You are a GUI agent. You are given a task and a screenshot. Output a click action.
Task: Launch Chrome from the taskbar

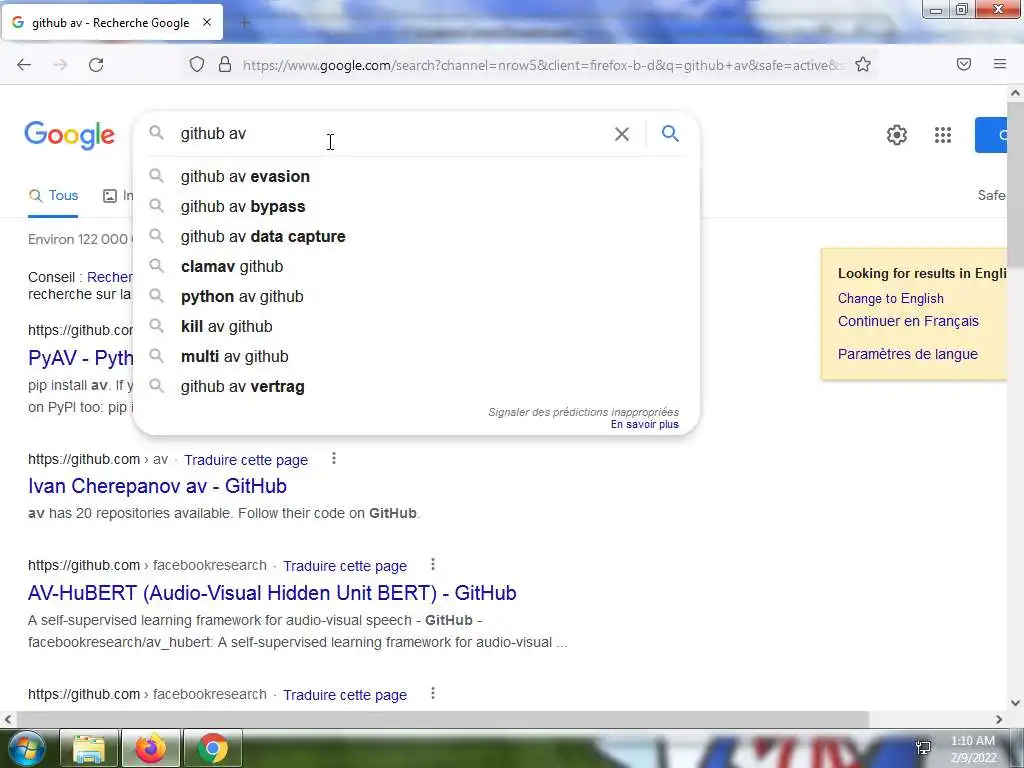pyautogui.click(x=213, y=749)
